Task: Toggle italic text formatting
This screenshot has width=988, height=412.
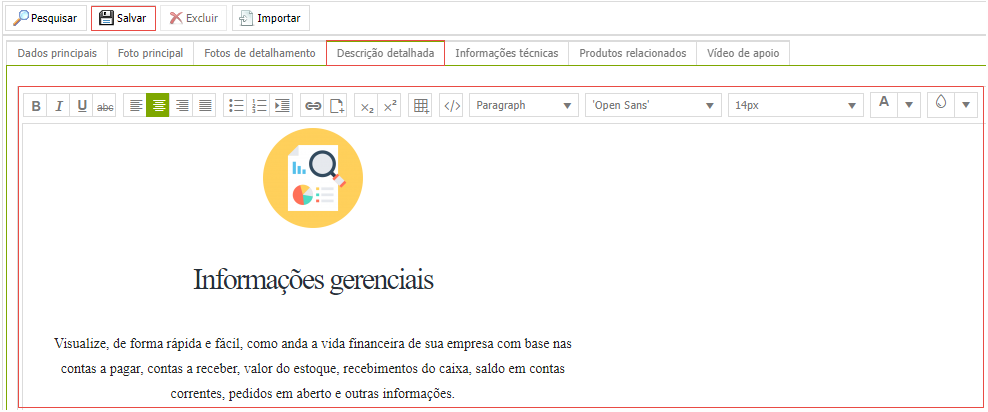Action: [x=59, y=106]
